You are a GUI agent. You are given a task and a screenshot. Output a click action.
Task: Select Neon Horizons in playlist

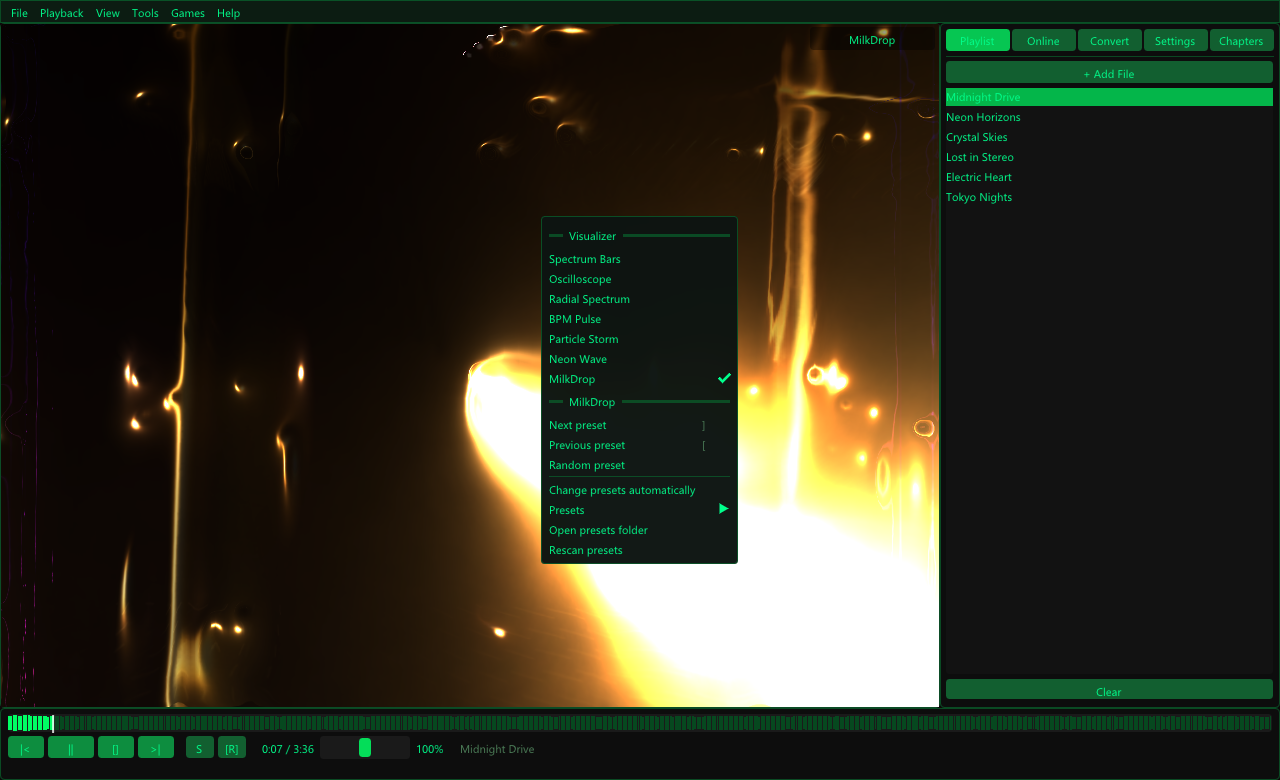coord(1109,117)
